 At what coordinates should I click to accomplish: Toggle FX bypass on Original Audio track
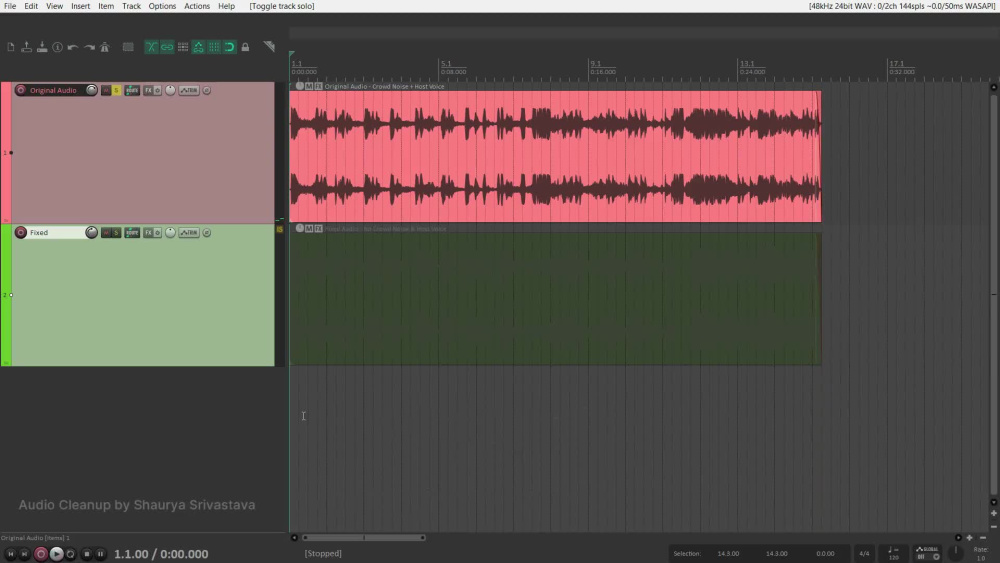pos(158,91)
